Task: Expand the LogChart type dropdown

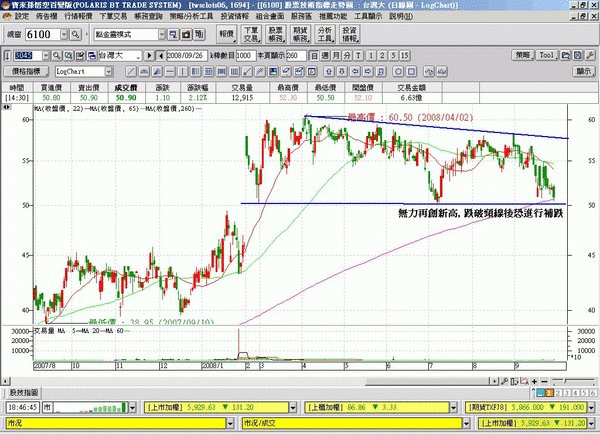Action: [109, 72]
